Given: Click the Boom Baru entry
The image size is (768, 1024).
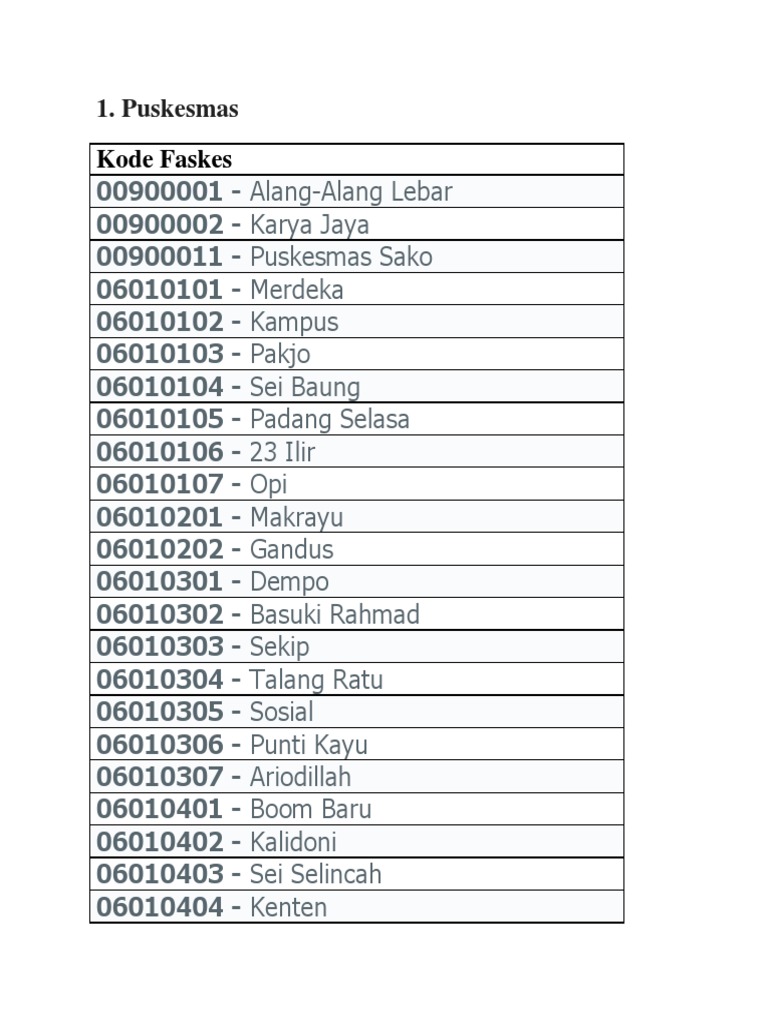Looking at the screenshot, I should (x=310, y=809).
